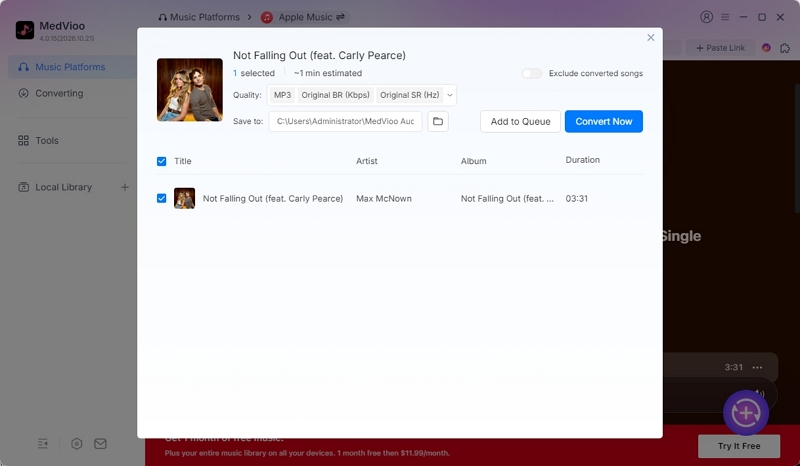The width and height of the screenshot is (800, 466).
Task: Open feedback mail envelope icon
Action: pyautogui.click(x=101, y=444)
